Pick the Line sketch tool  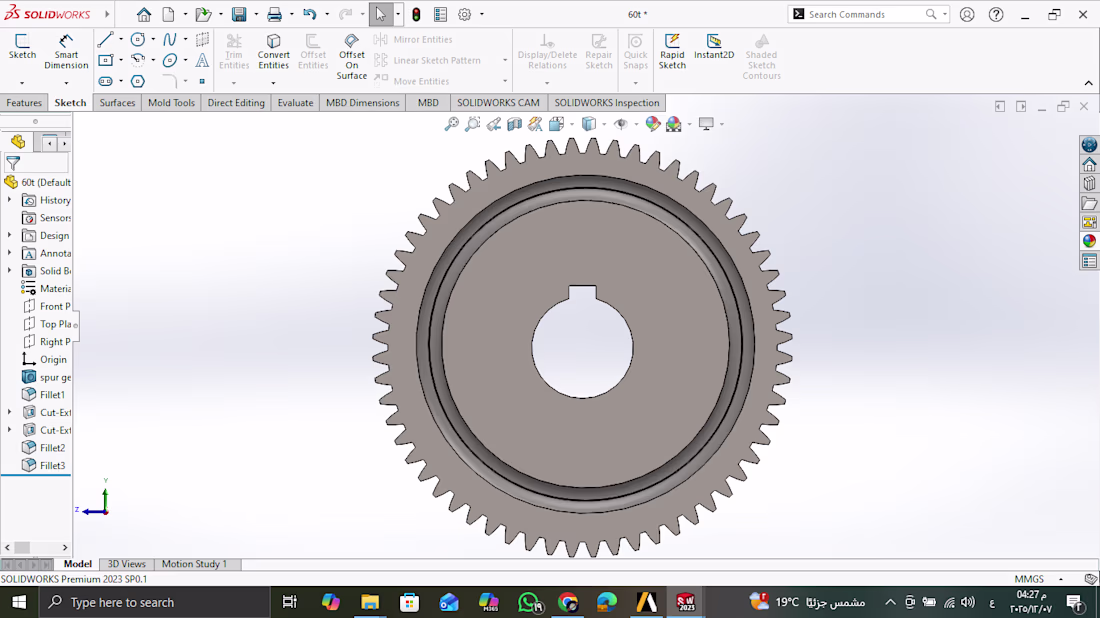105,40
